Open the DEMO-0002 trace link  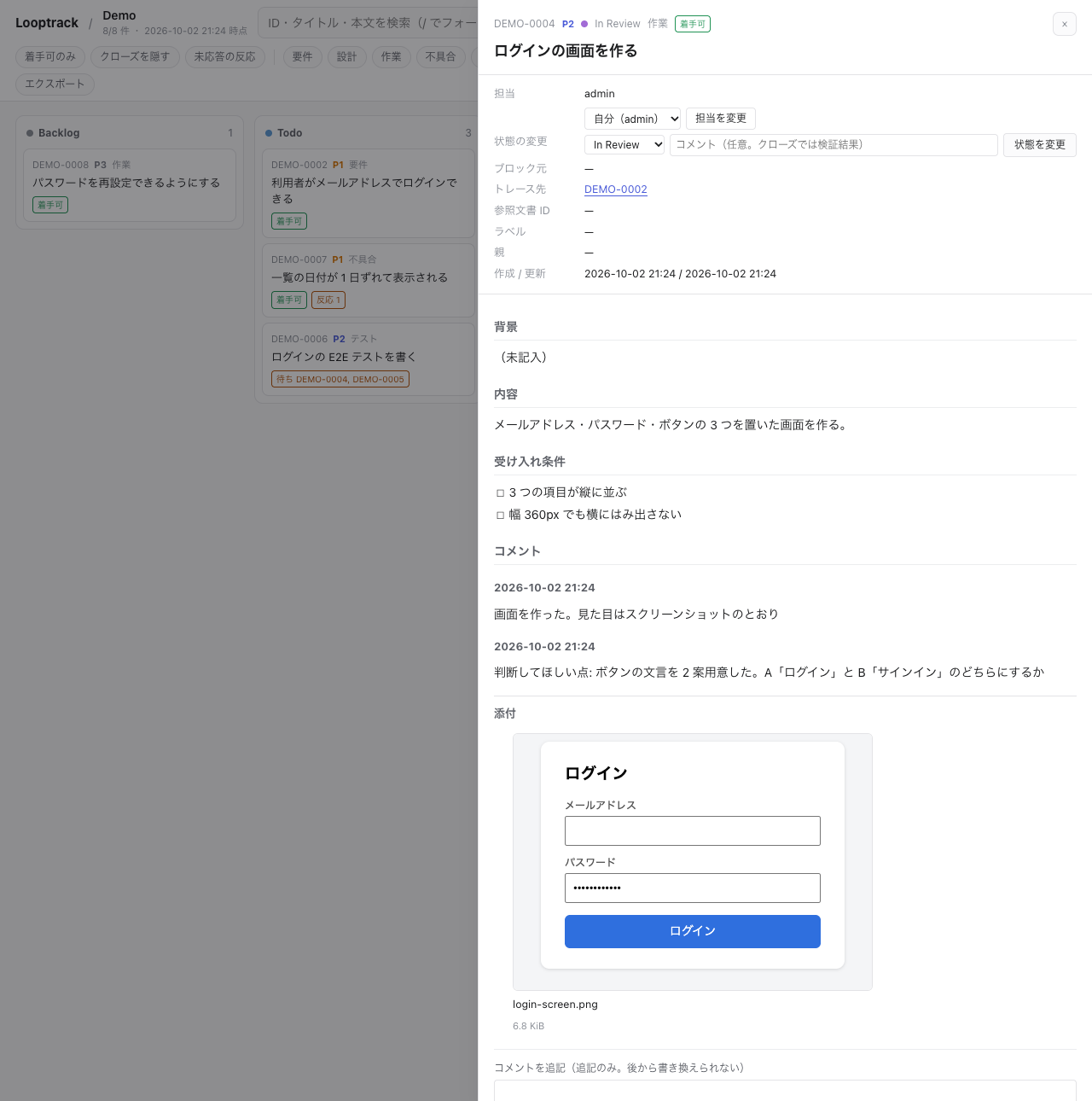click(x=616, y=189)
